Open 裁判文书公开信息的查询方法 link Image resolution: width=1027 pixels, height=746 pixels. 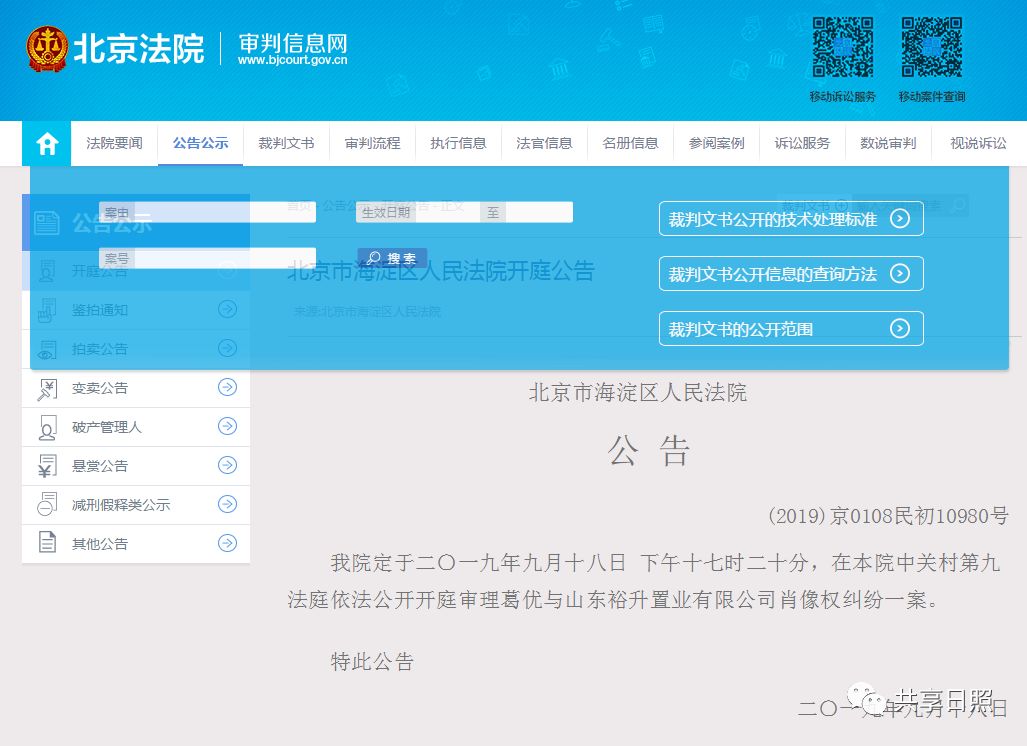pos(791,274)
